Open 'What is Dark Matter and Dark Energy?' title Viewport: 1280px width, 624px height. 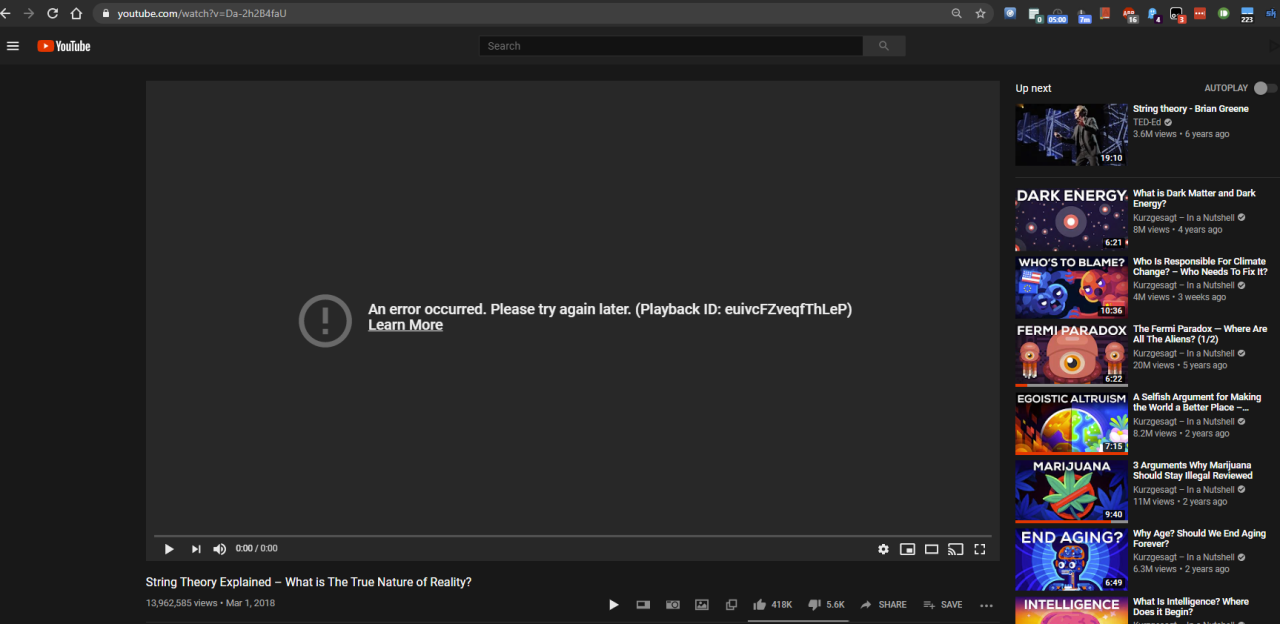1194,198
